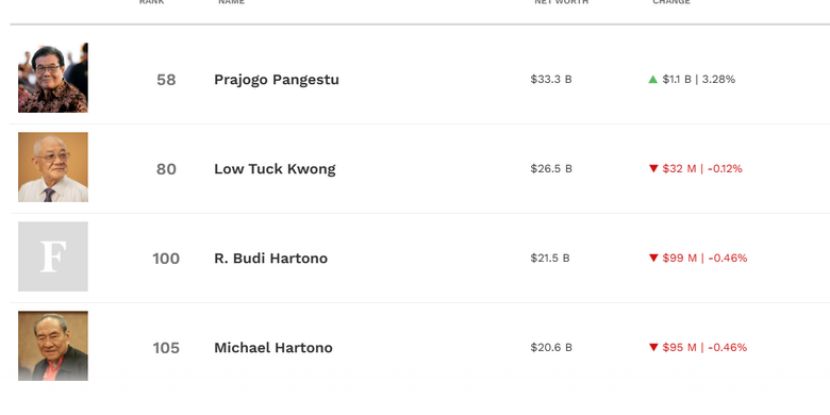Click the $1.1 B | 3.28% change value
This screenshot has height=415, width=830.
(x=698, y=79)
